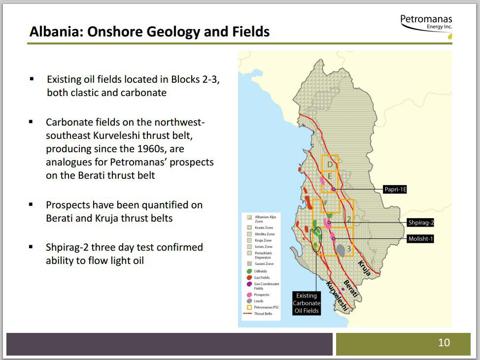Click block D on the map
Viewport: 480px width, 360px height.
click(x=330, y=164)
